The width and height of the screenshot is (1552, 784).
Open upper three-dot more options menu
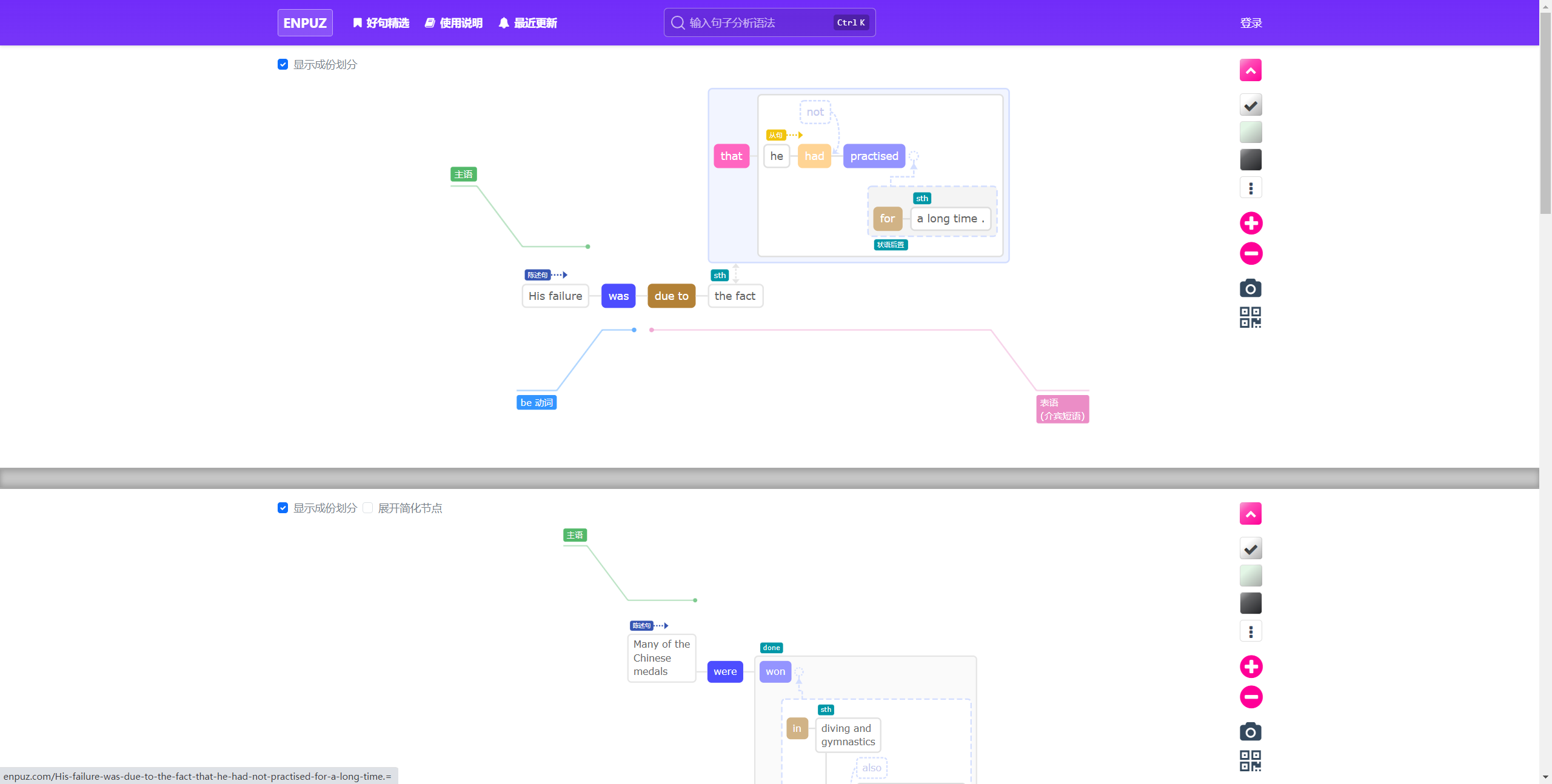[x=1250, y=188]
